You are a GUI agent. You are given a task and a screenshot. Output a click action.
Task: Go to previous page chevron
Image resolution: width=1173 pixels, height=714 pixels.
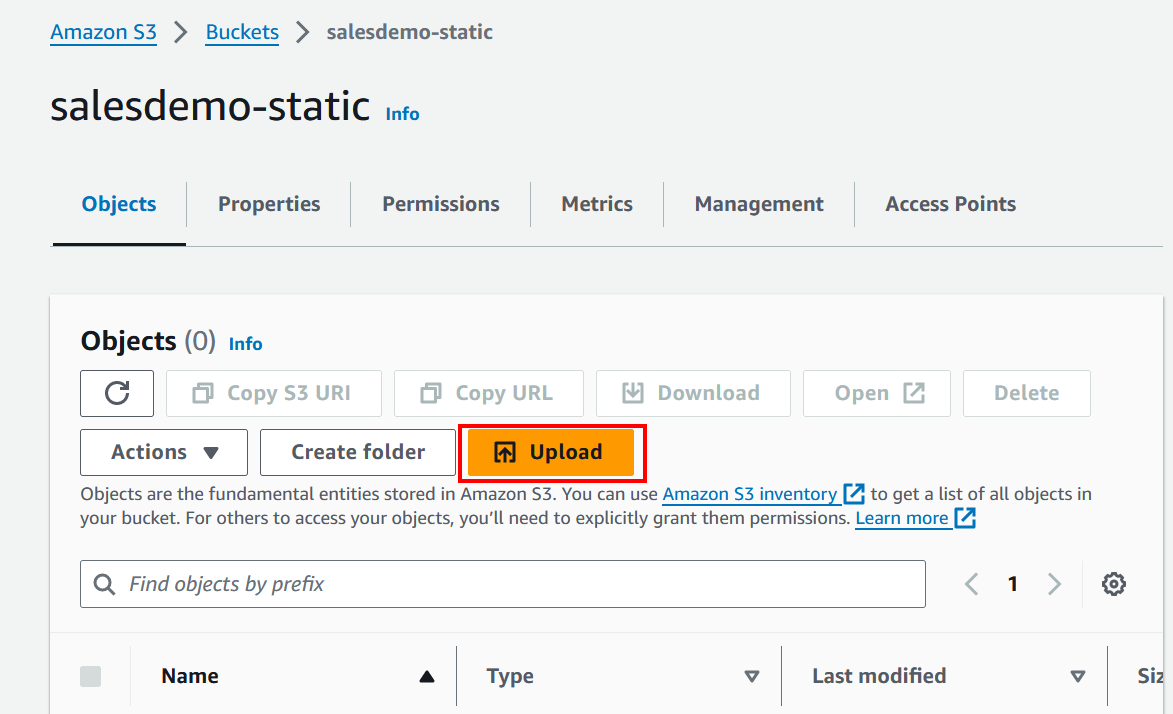pyautogui.click(x=971, y=584)
